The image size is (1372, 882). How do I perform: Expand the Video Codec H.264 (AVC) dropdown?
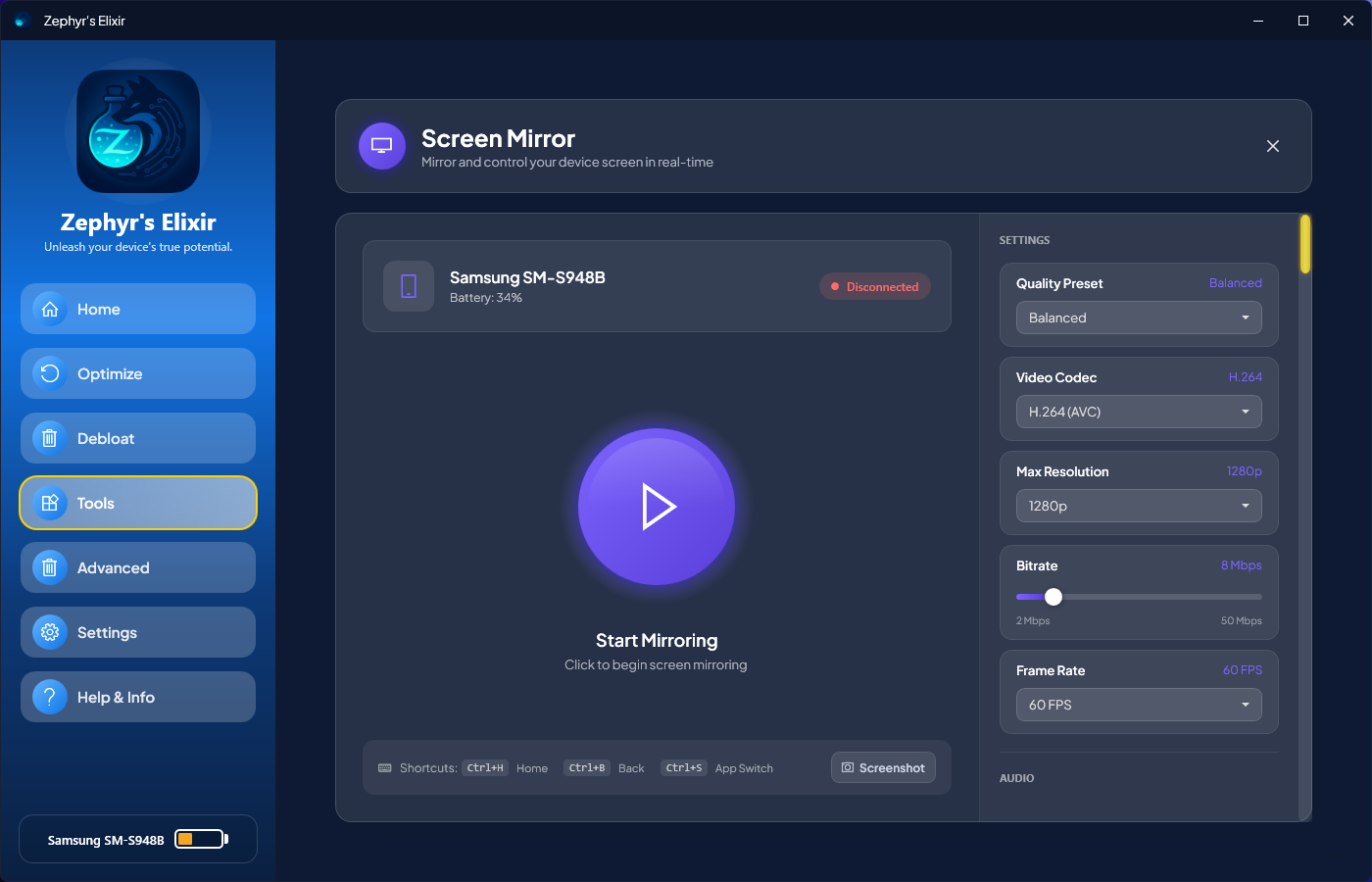point(1139,412)
